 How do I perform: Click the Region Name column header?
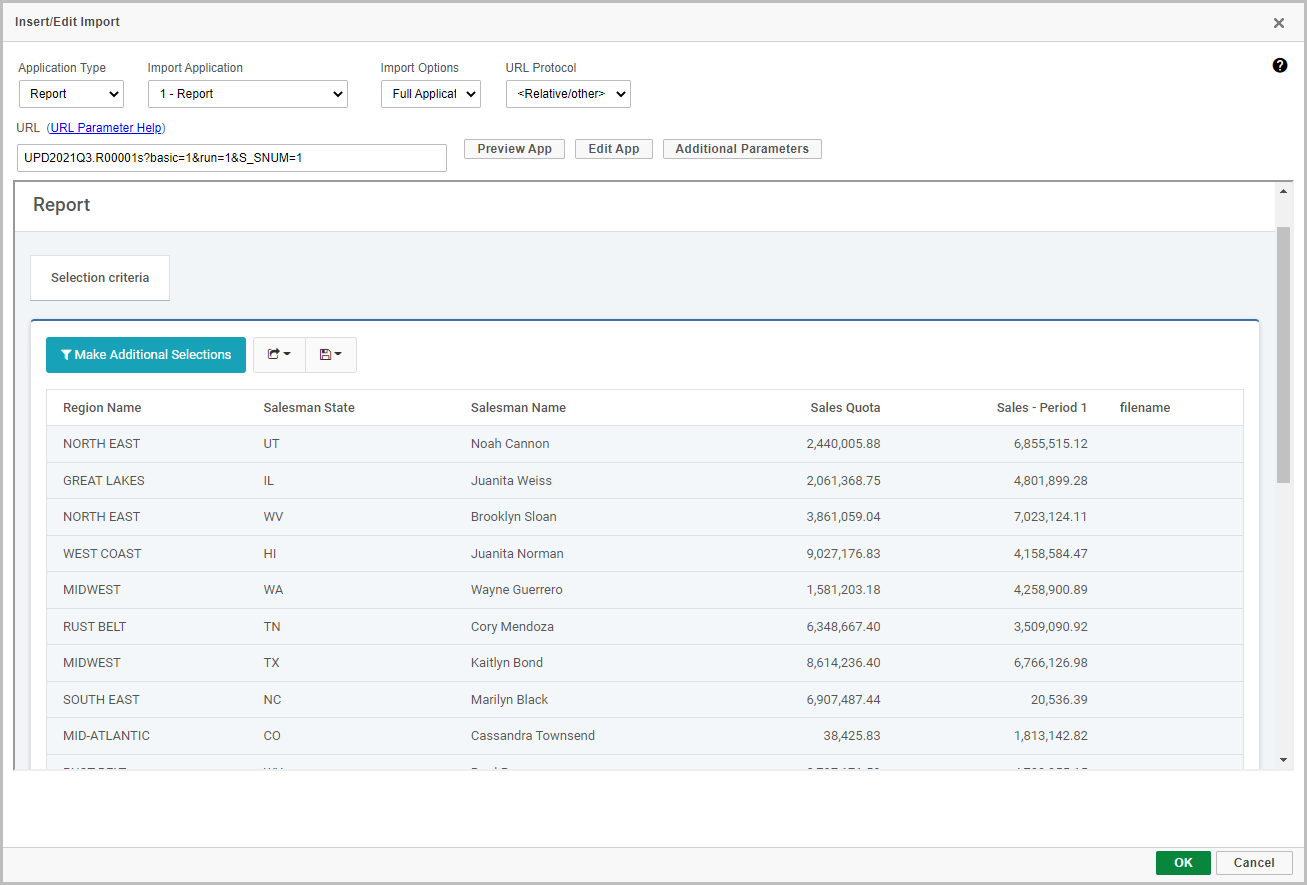tap(102, 408)
